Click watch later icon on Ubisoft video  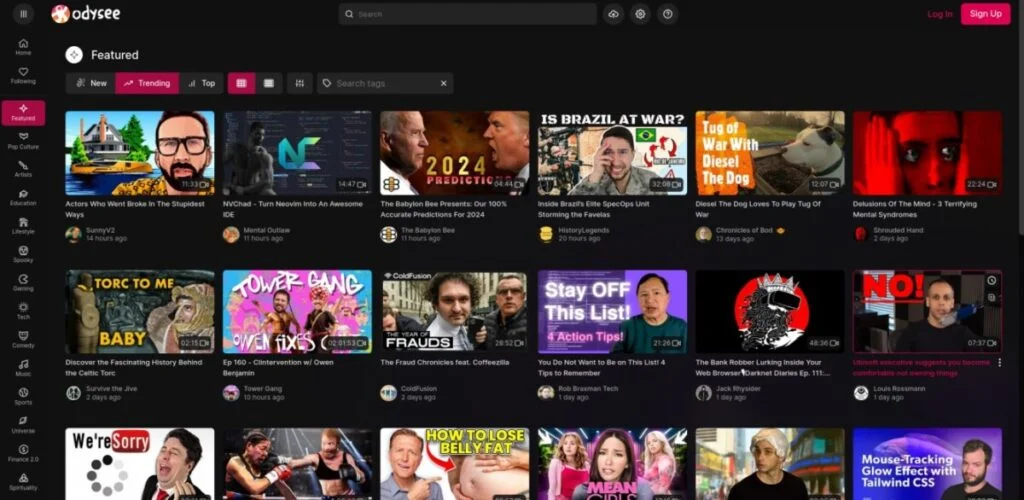tap(991, 281)
